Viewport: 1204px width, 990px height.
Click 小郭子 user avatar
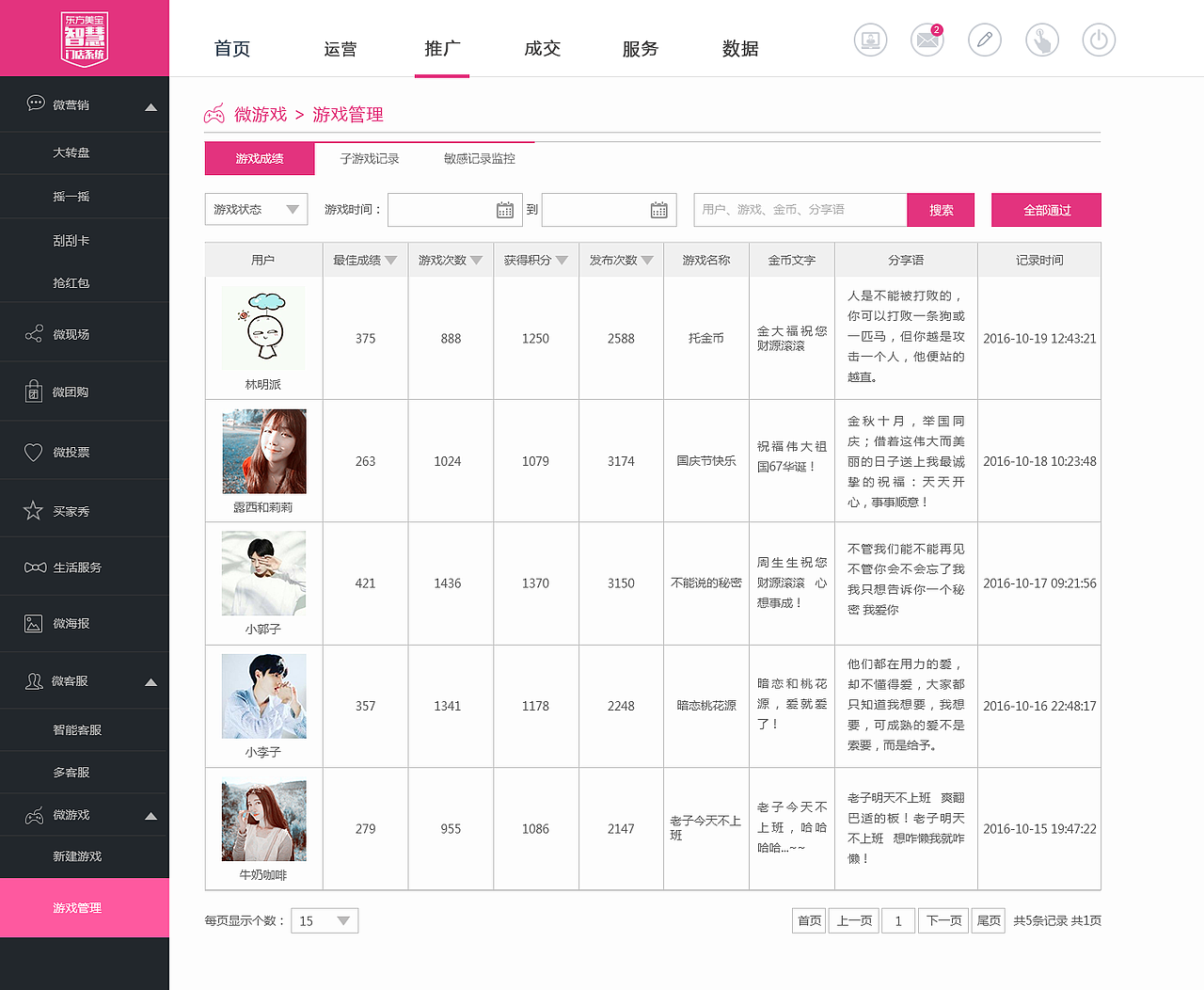point(263,573)
